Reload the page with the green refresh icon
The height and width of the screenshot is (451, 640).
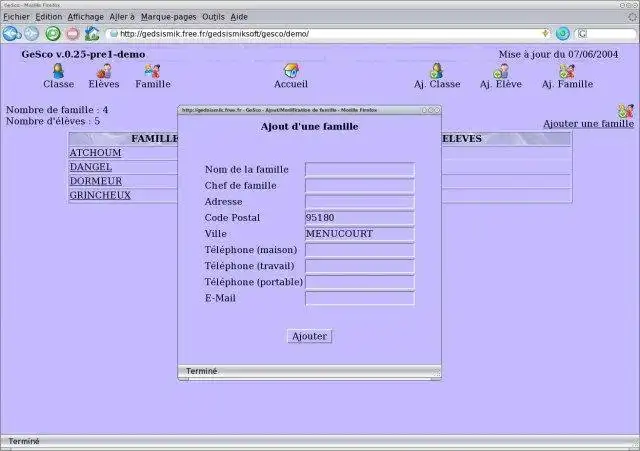point(53,33)
